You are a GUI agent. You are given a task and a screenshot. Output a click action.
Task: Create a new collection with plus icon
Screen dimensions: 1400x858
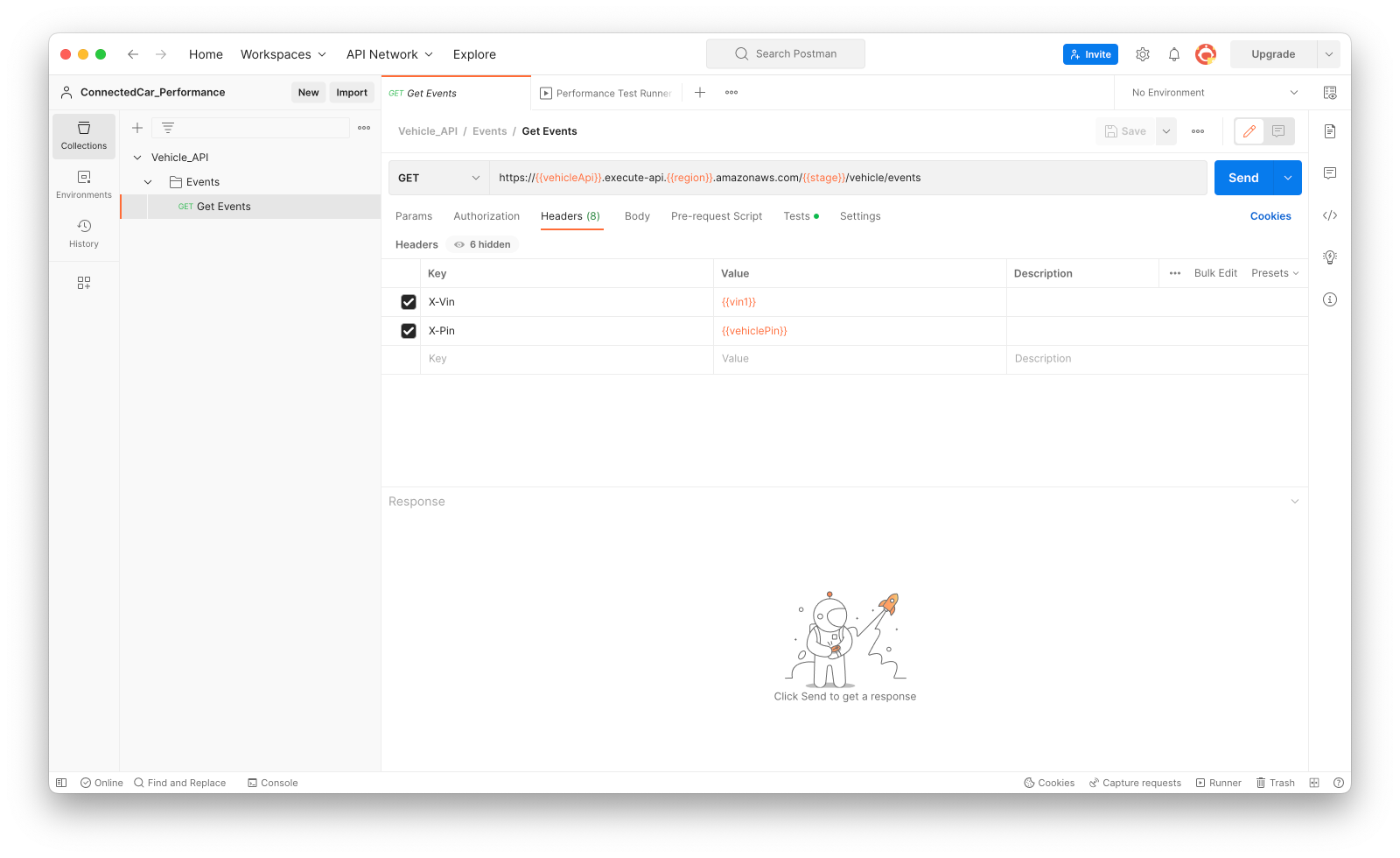(x=137, y=128)
